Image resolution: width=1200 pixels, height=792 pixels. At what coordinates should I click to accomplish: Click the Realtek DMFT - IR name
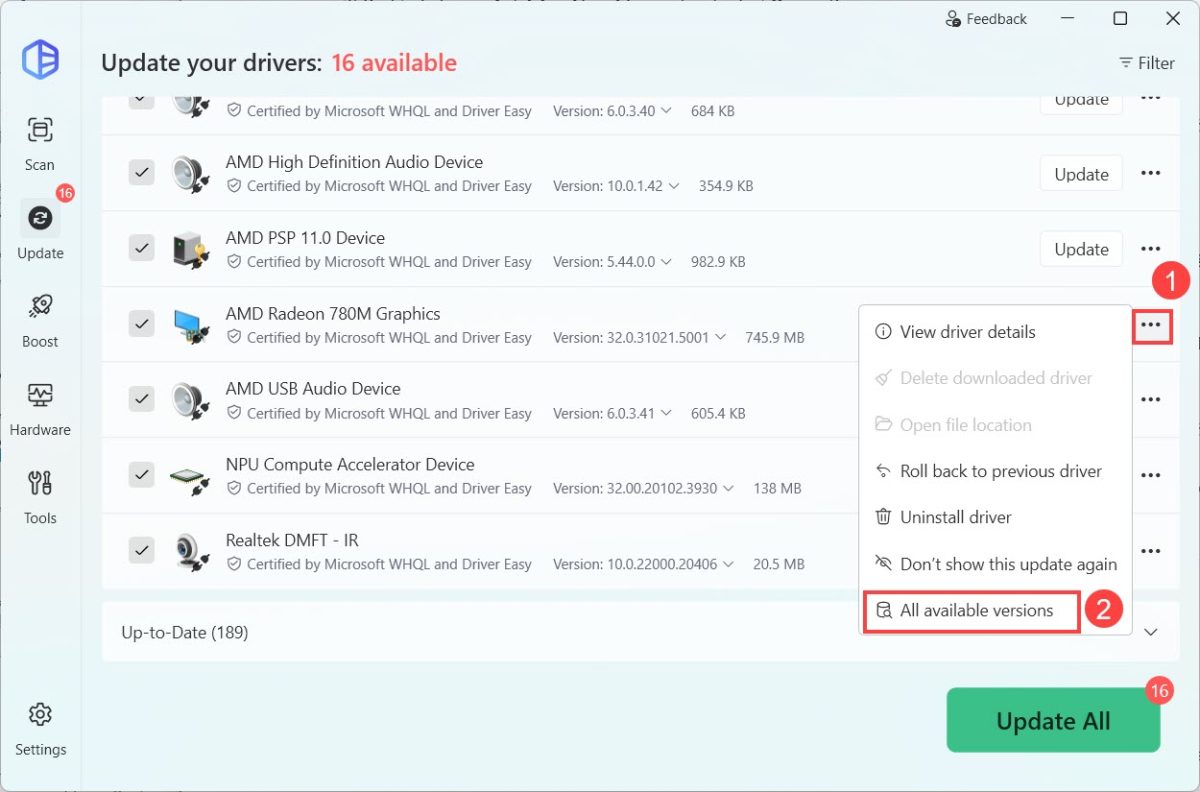point(292,541)
